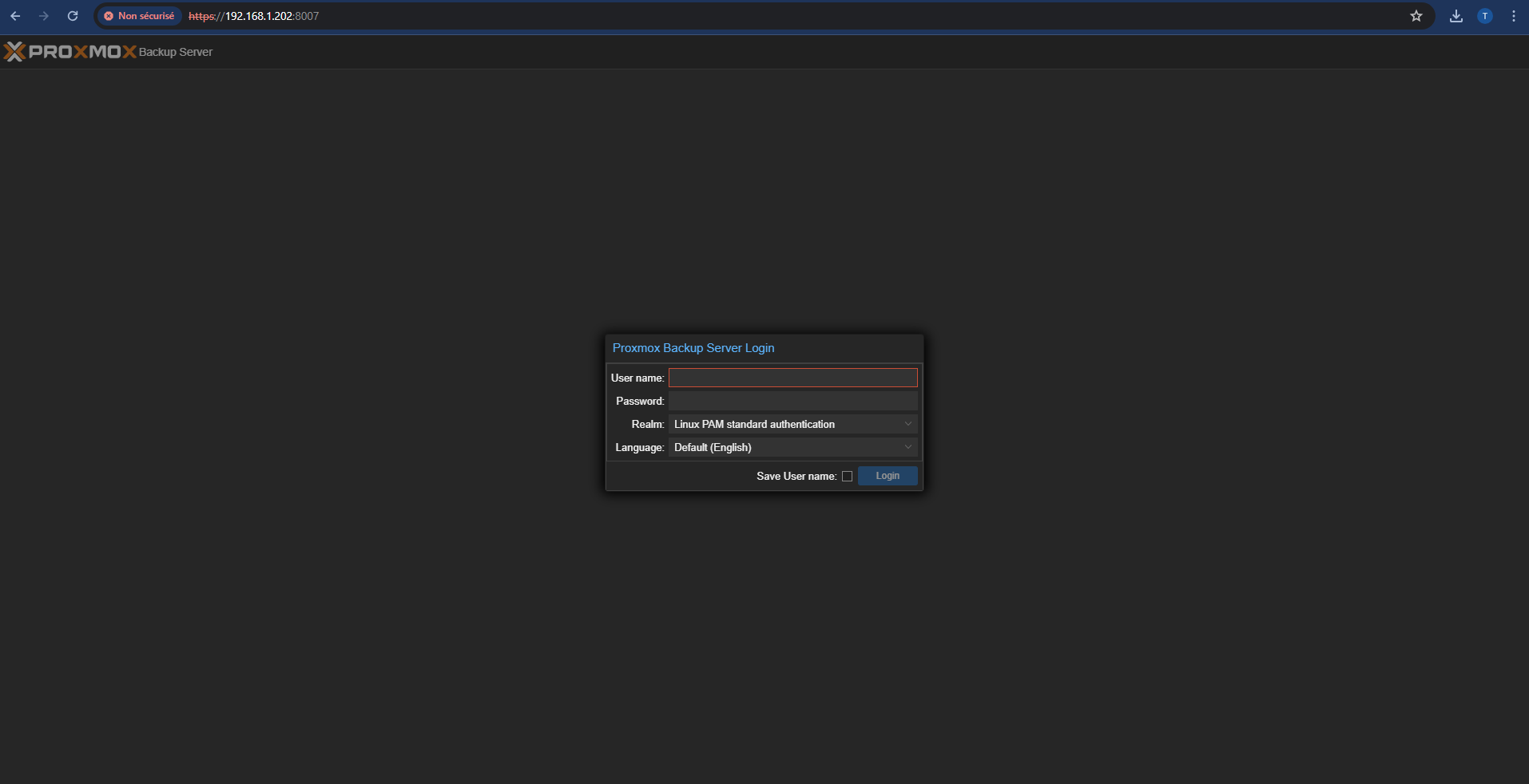Bookmark this page with the star icon
This screenshot has height=784, width=1529.
pyautogui.click(x=1416, y=16)
